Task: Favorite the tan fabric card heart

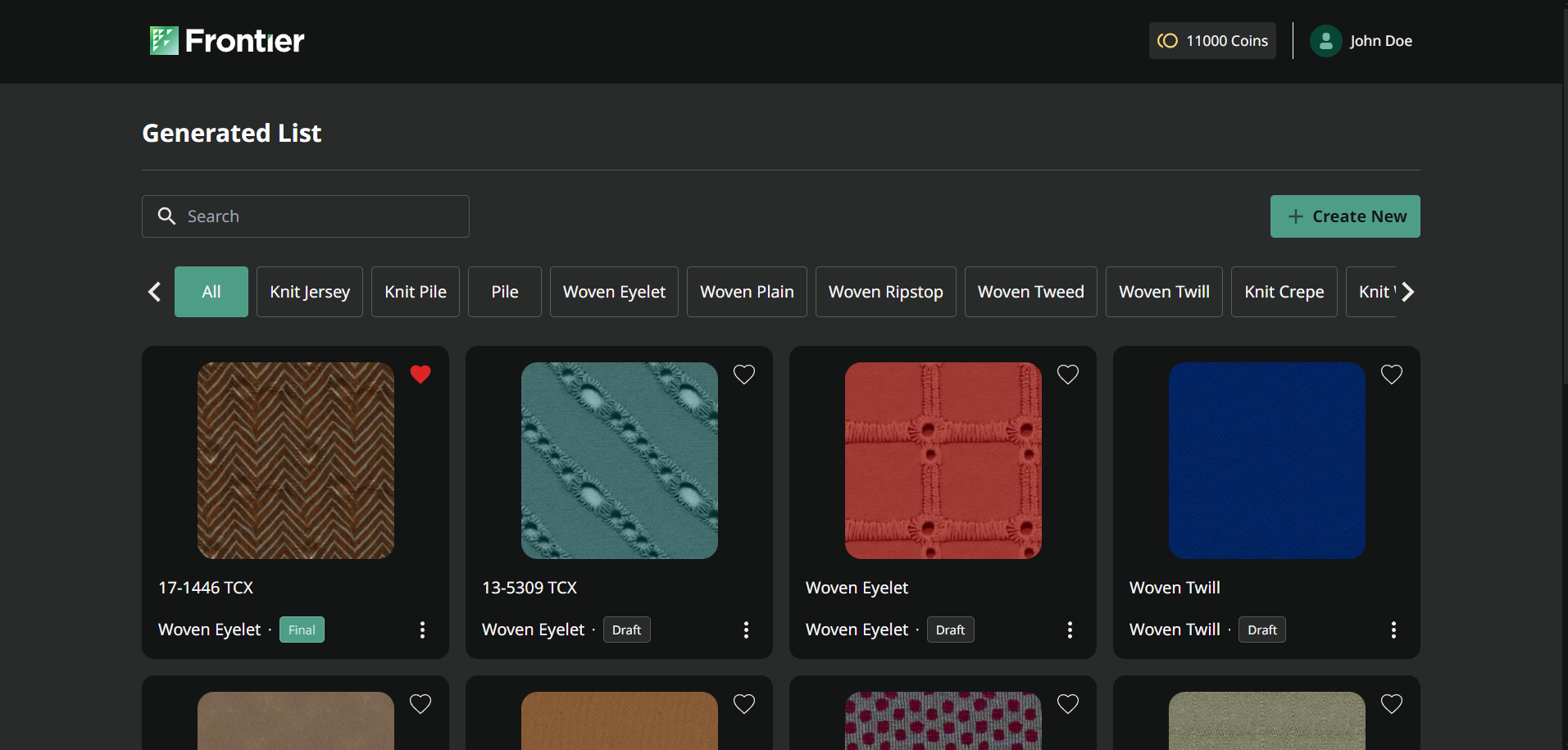Action: pos(420,704)
